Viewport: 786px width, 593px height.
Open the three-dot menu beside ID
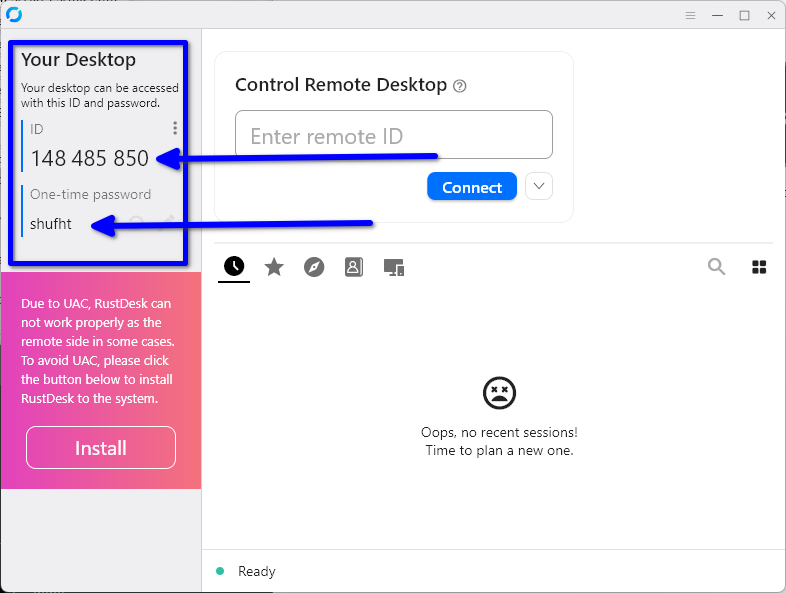click(x=175, y=128)
